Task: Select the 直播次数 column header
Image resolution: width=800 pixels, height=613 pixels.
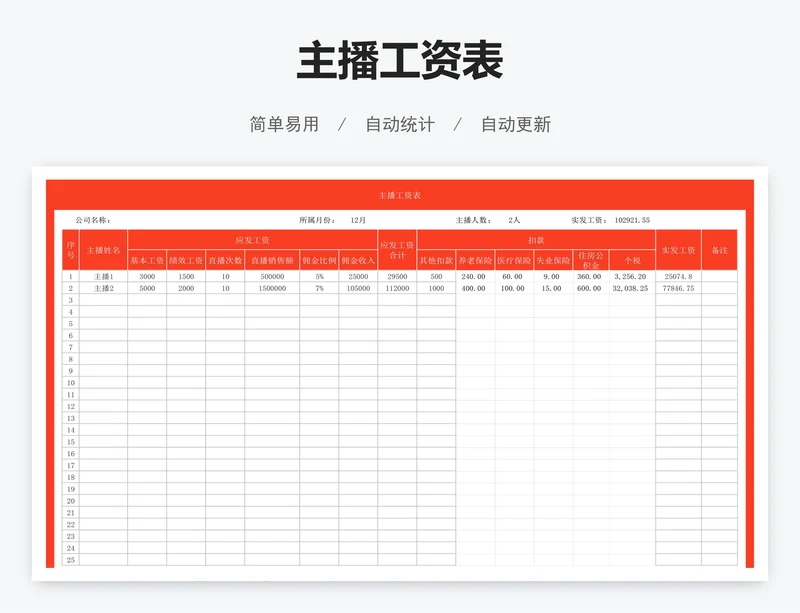Action: pos(225,260)
